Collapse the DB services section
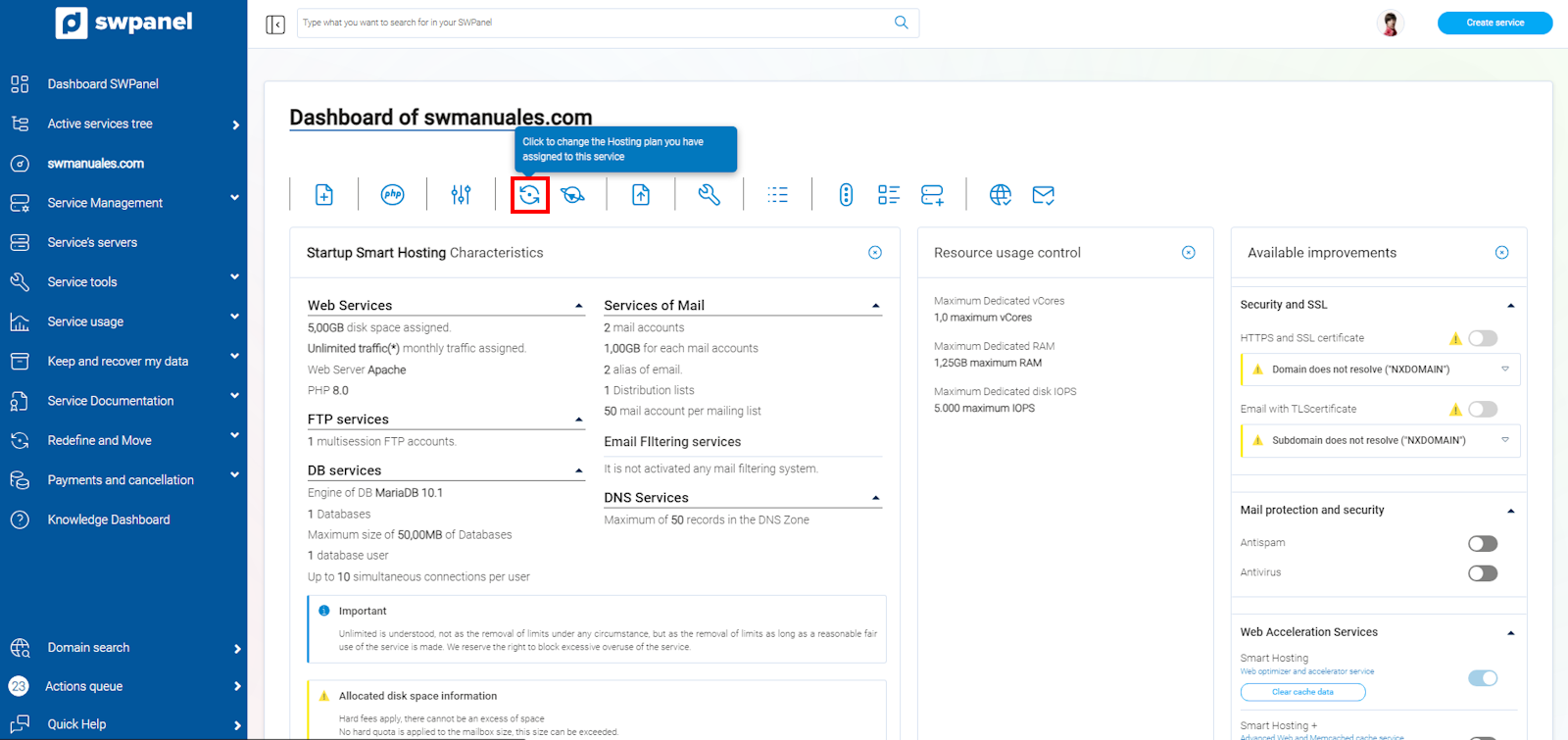Viewport: 1568px width, 740px height. pos(579,471)
